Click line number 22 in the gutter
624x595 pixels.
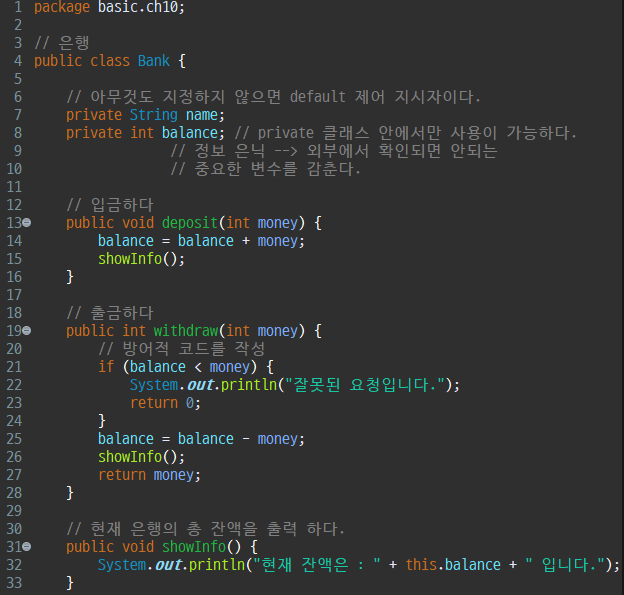14,385
